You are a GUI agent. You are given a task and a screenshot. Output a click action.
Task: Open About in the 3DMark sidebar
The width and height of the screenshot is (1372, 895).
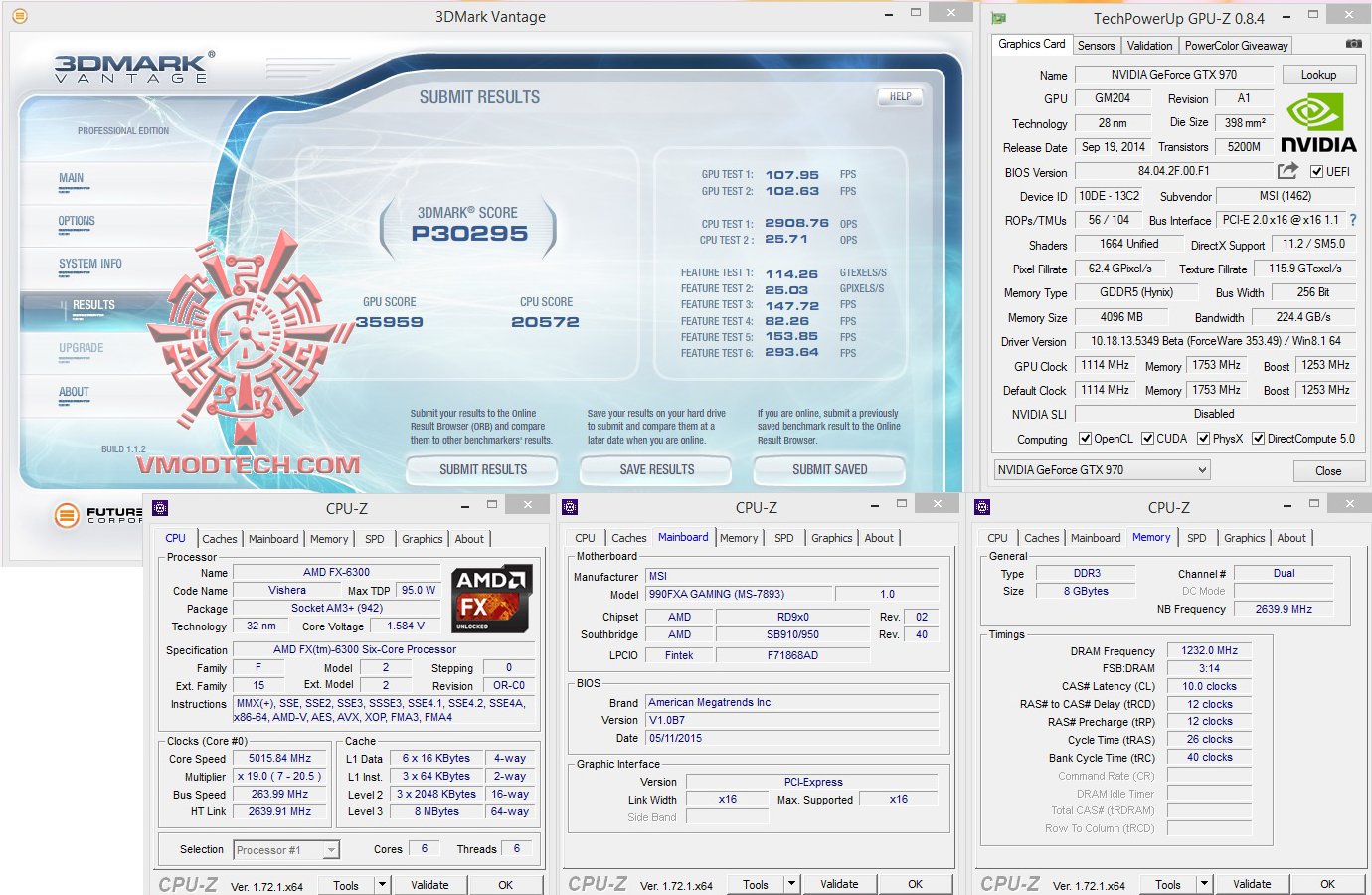tap(74, 393)
